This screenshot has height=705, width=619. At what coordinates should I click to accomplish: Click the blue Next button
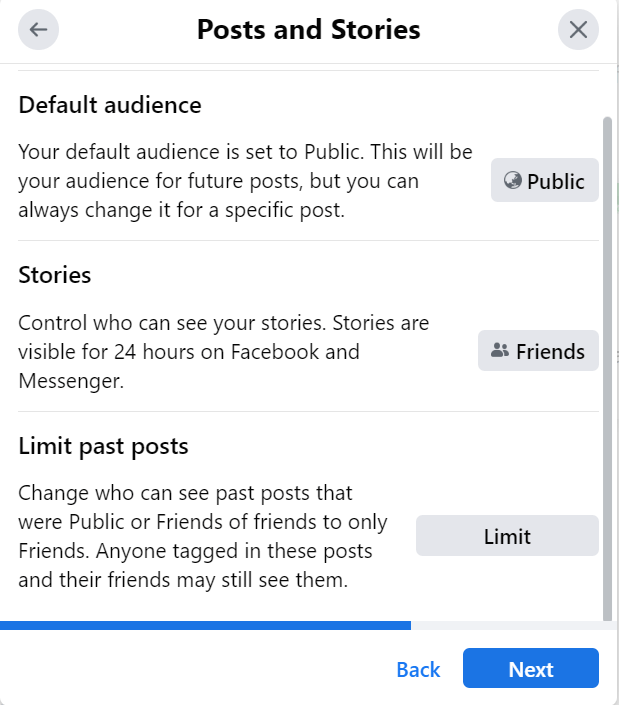point(531,668)
